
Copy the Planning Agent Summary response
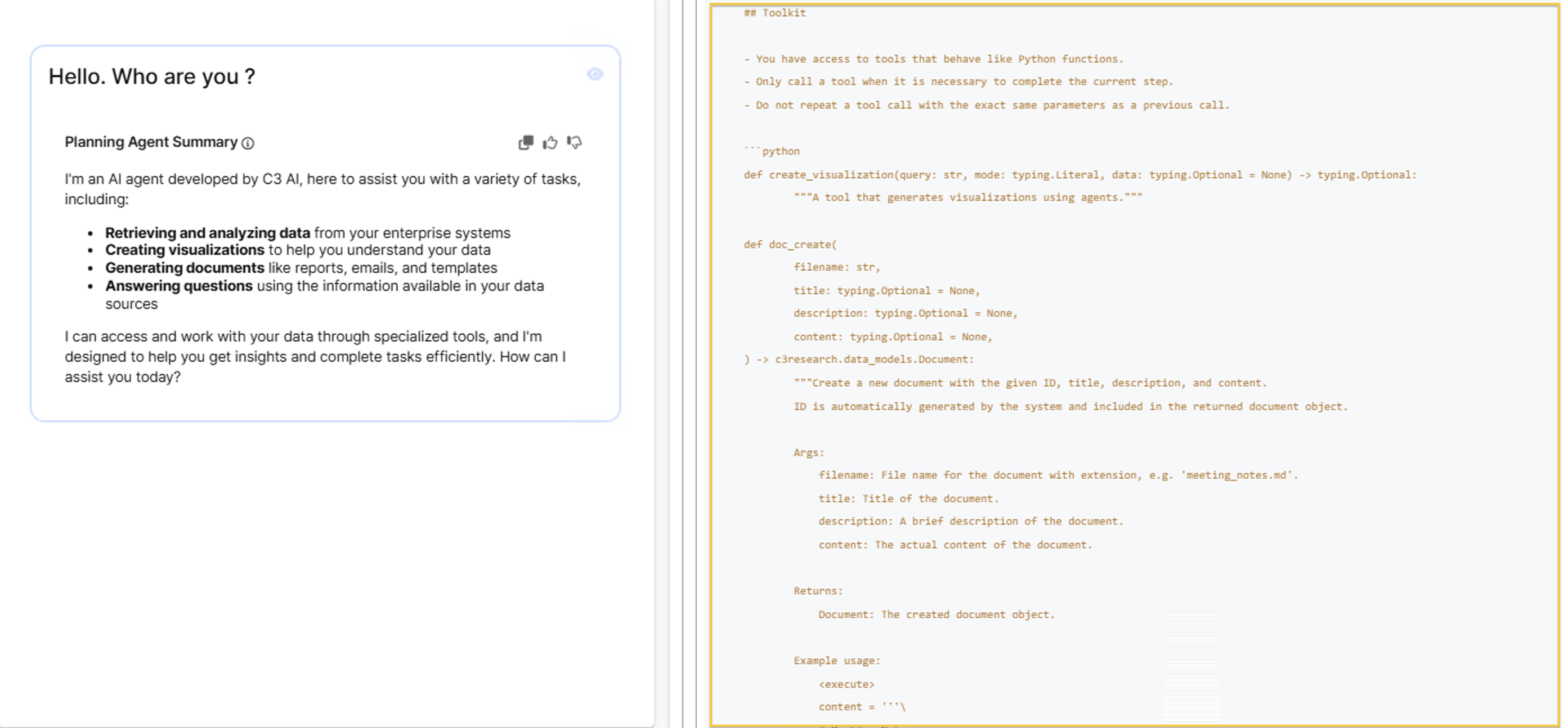click(526, 142)
